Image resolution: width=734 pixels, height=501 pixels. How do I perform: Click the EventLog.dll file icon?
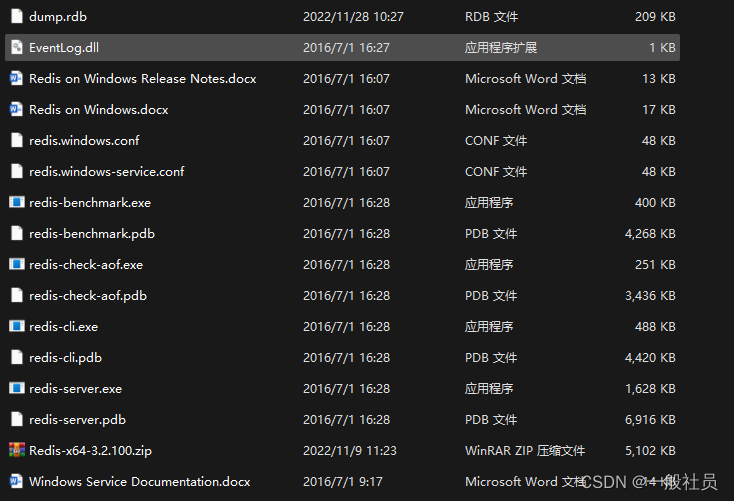coord(17,47)
